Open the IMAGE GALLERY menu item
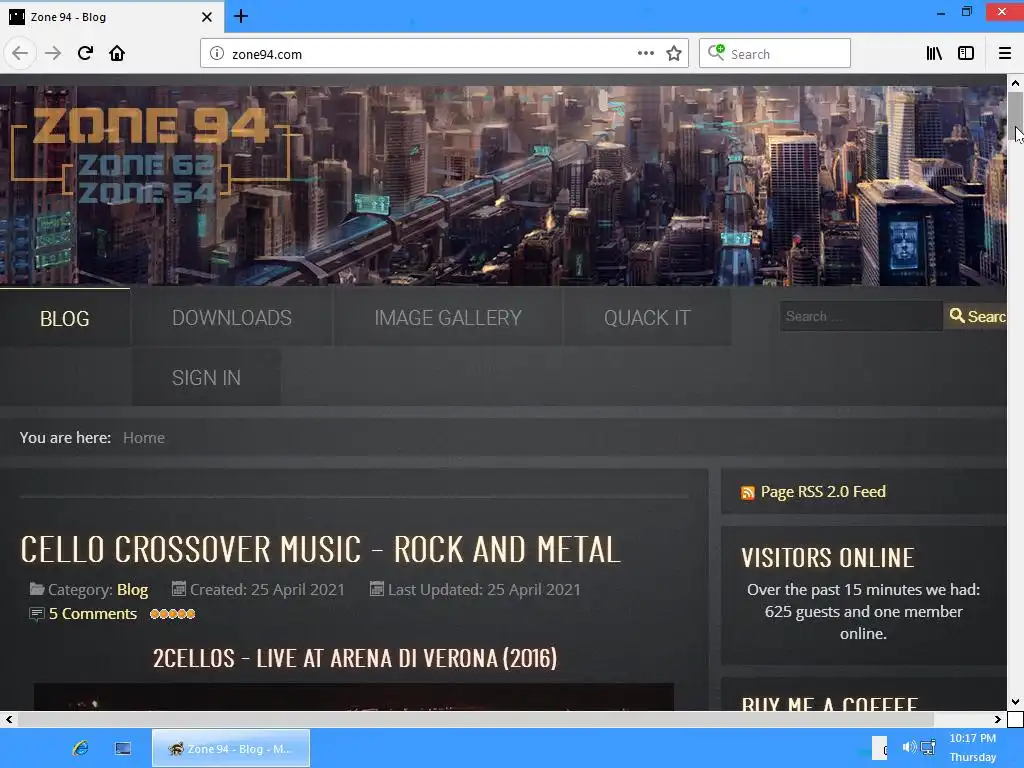1024x768 pixels. 448,317
